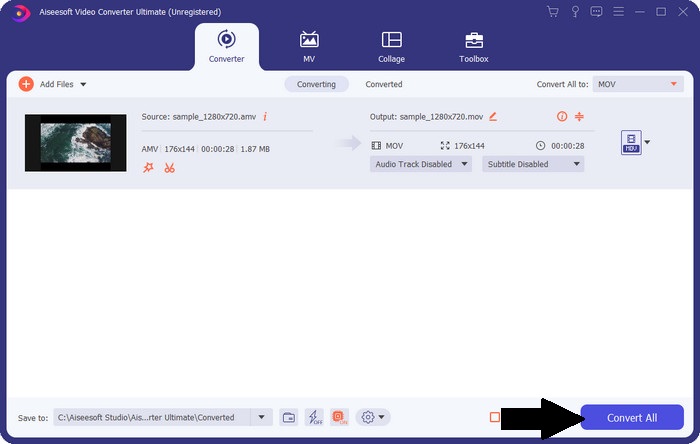Image resolution: width=700 pixels, height=444 pixels.
Task: Click the Convert All button
Action: (x=632, y=417)
